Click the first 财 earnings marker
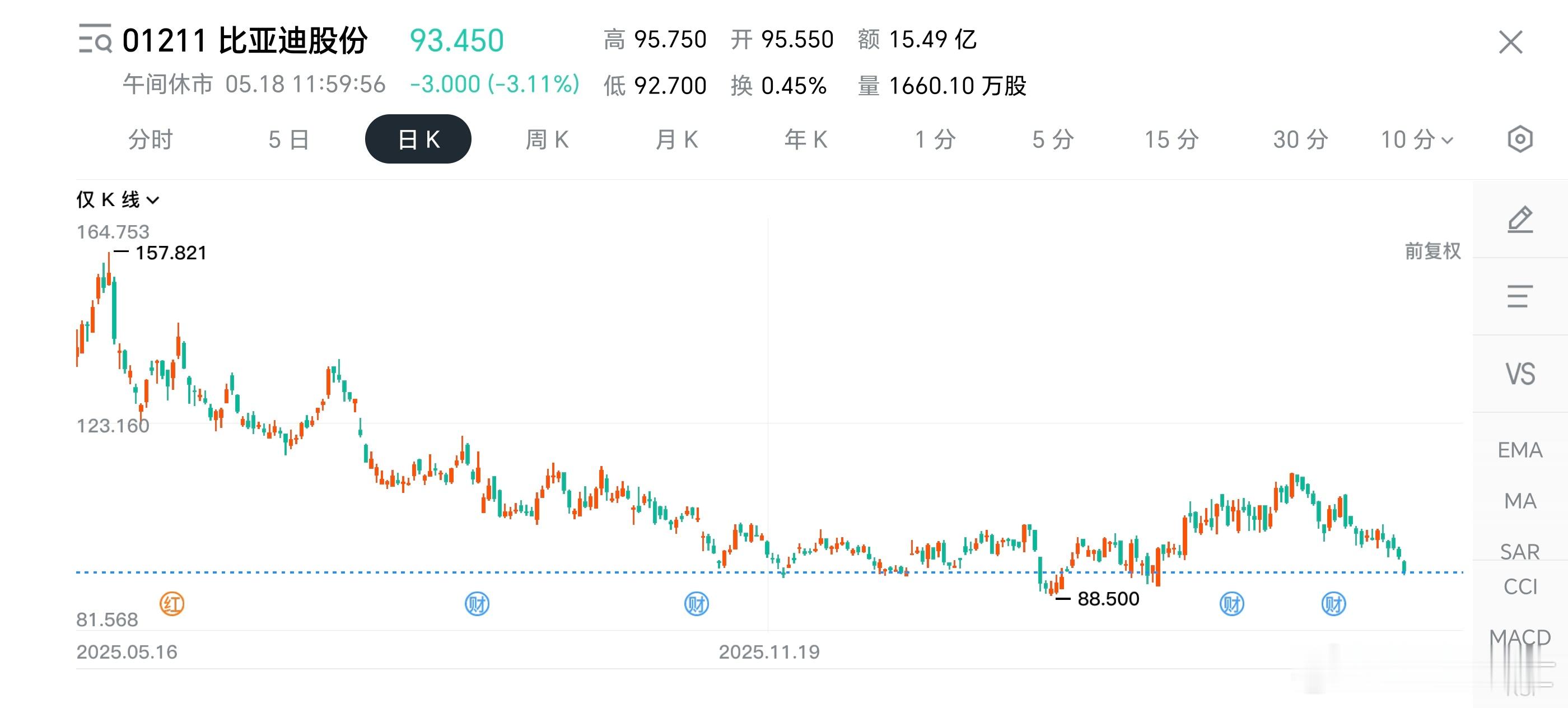Viewport: 1568px width, 708px height. 477,604
